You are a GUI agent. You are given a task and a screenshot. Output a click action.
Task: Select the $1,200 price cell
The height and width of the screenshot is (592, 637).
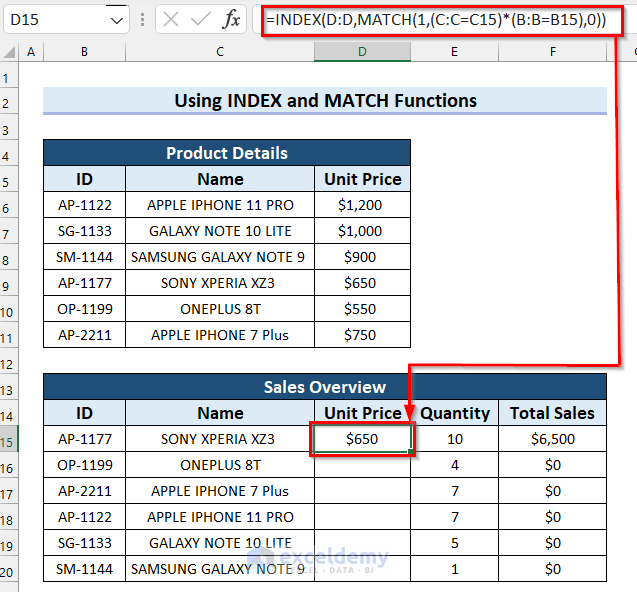[x=362, y=205]
